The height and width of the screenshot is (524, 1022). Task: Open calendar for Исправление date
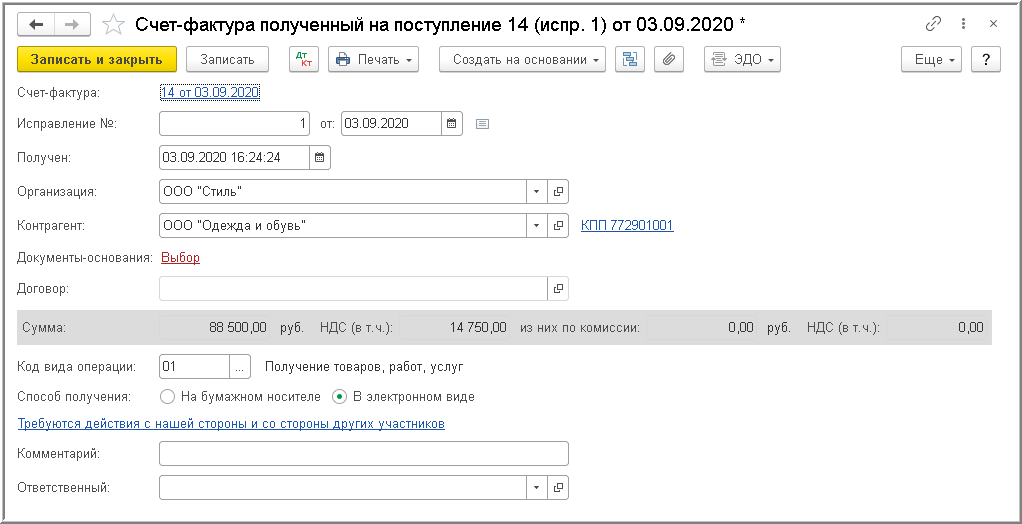452,124
